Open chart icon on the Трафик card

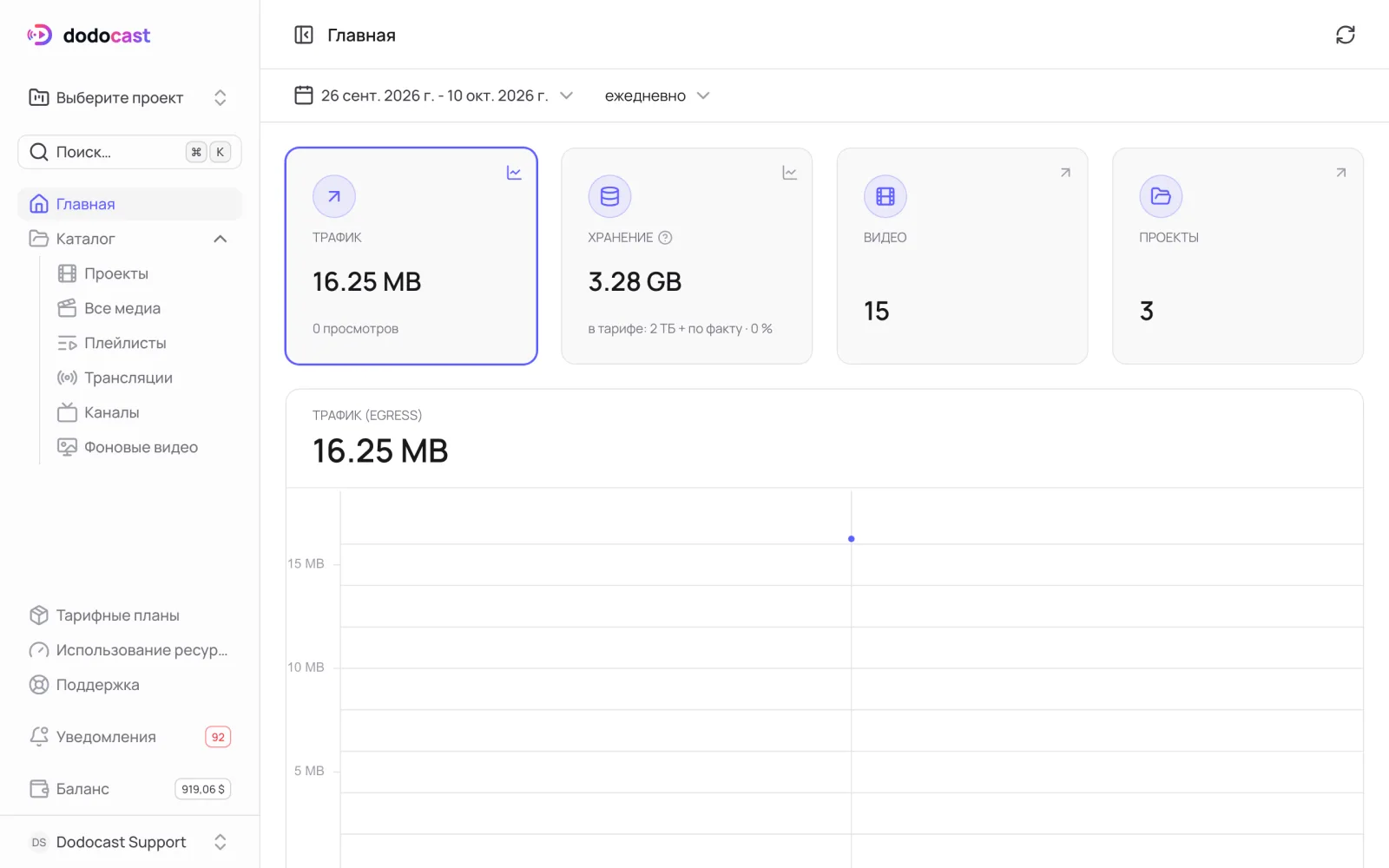click(514, 173)
